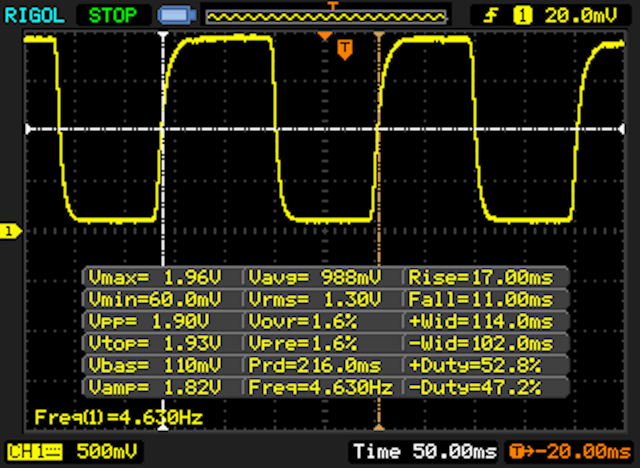Click the Time 50.00ms timebase readout
This screenshot has height=468, width=640.
pyautogui.click(x=425, y=451)
